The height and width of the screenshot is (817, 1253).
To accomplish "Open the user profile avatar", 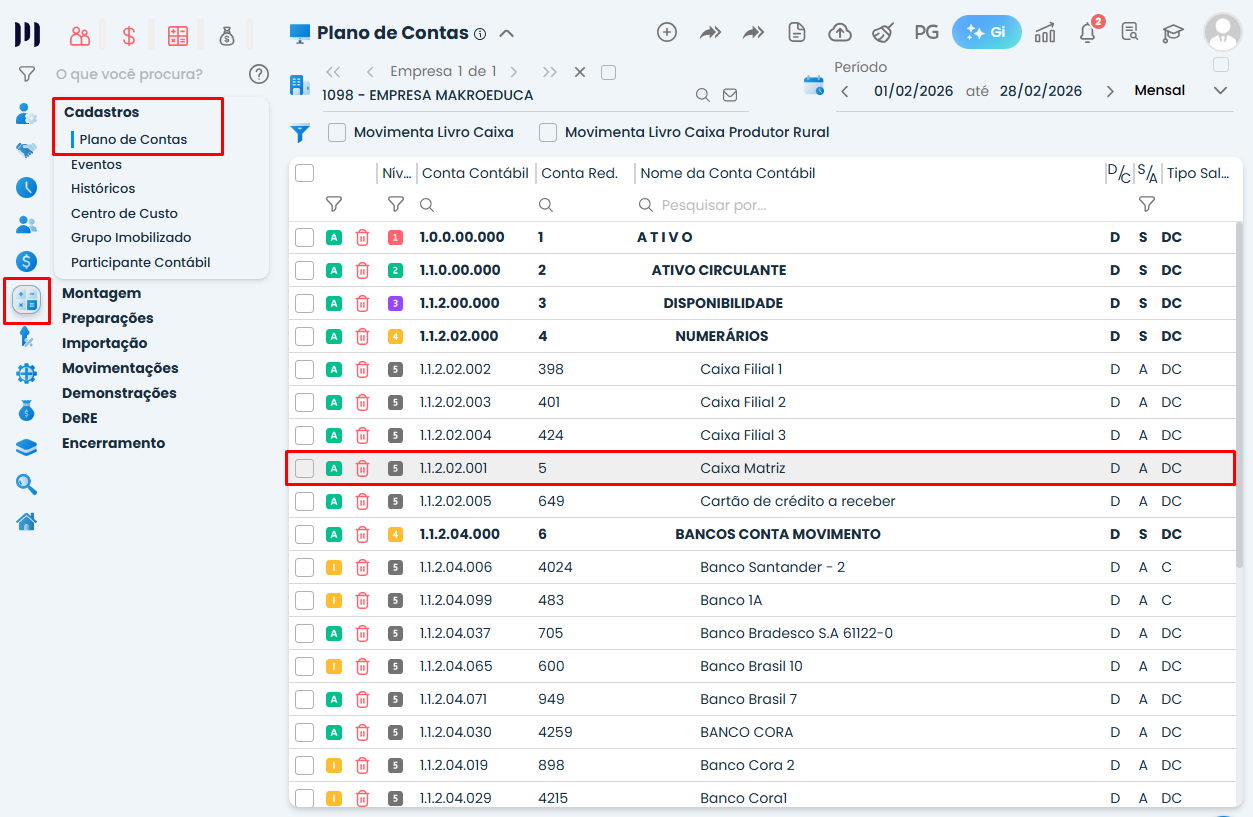I will 1222,32.
